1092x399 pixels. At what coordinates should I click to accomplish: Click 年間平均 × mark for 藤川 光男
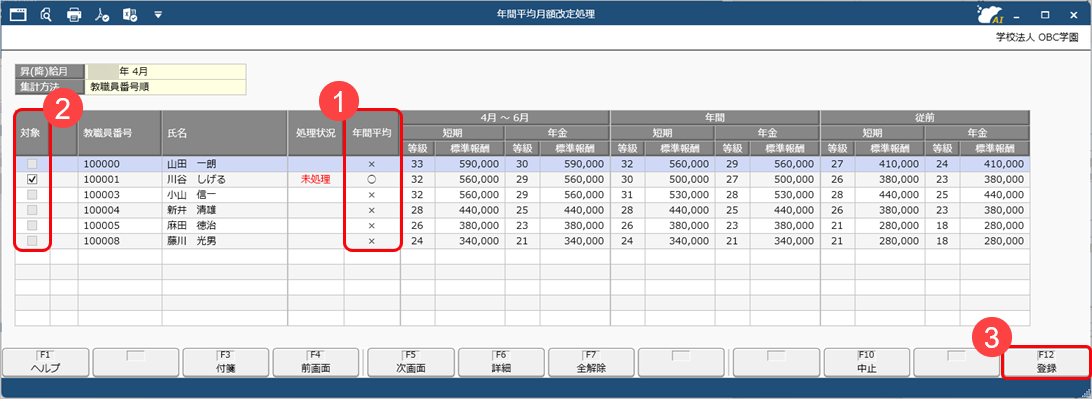coord(372,241)
